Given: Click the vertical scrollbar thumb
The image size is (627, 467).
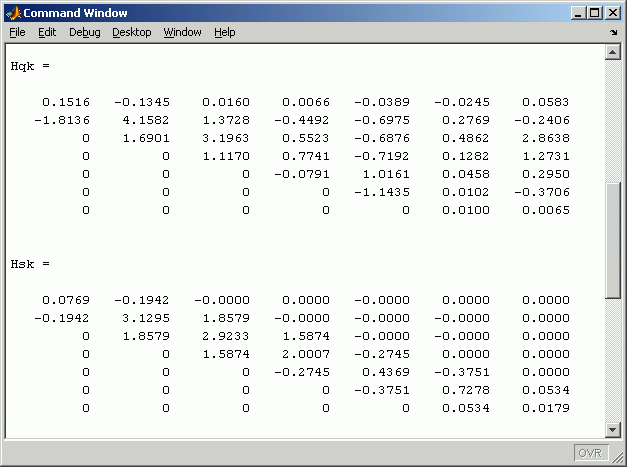Looking at the screenshot, I should point(613,240).
